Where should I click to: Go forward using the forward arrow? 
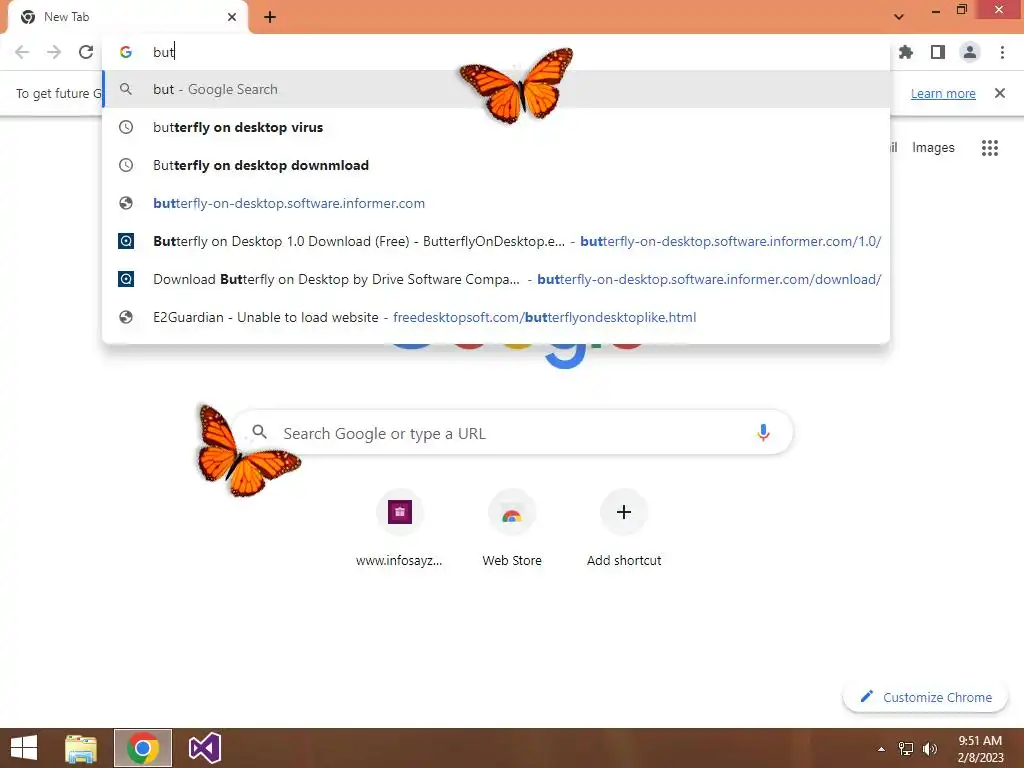click(54, 52)
